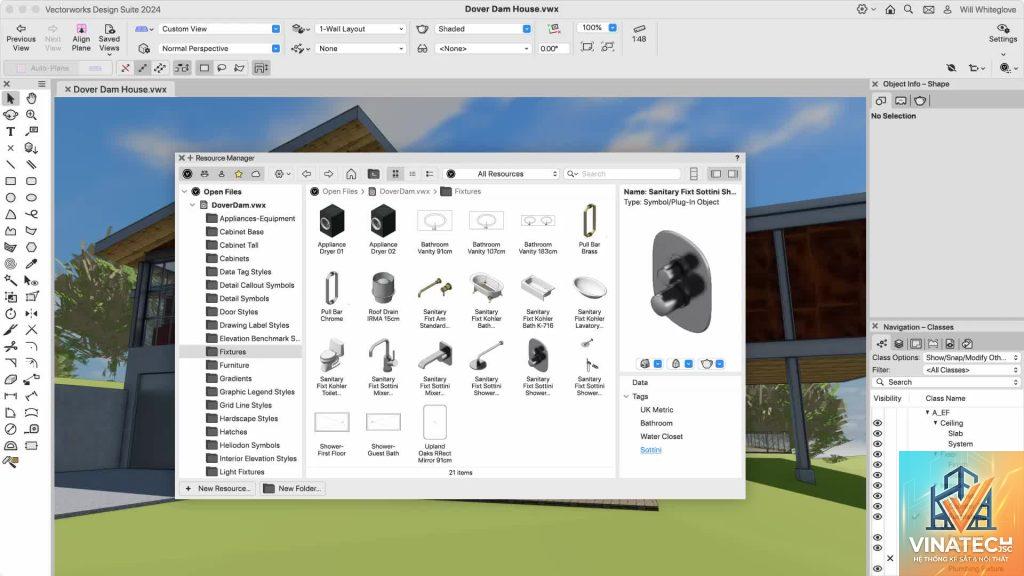Image resolution: width=1024 pixels, height=576 pixels.
Task: Select the Rounded Rectangle tool
Action: (31, 181)
